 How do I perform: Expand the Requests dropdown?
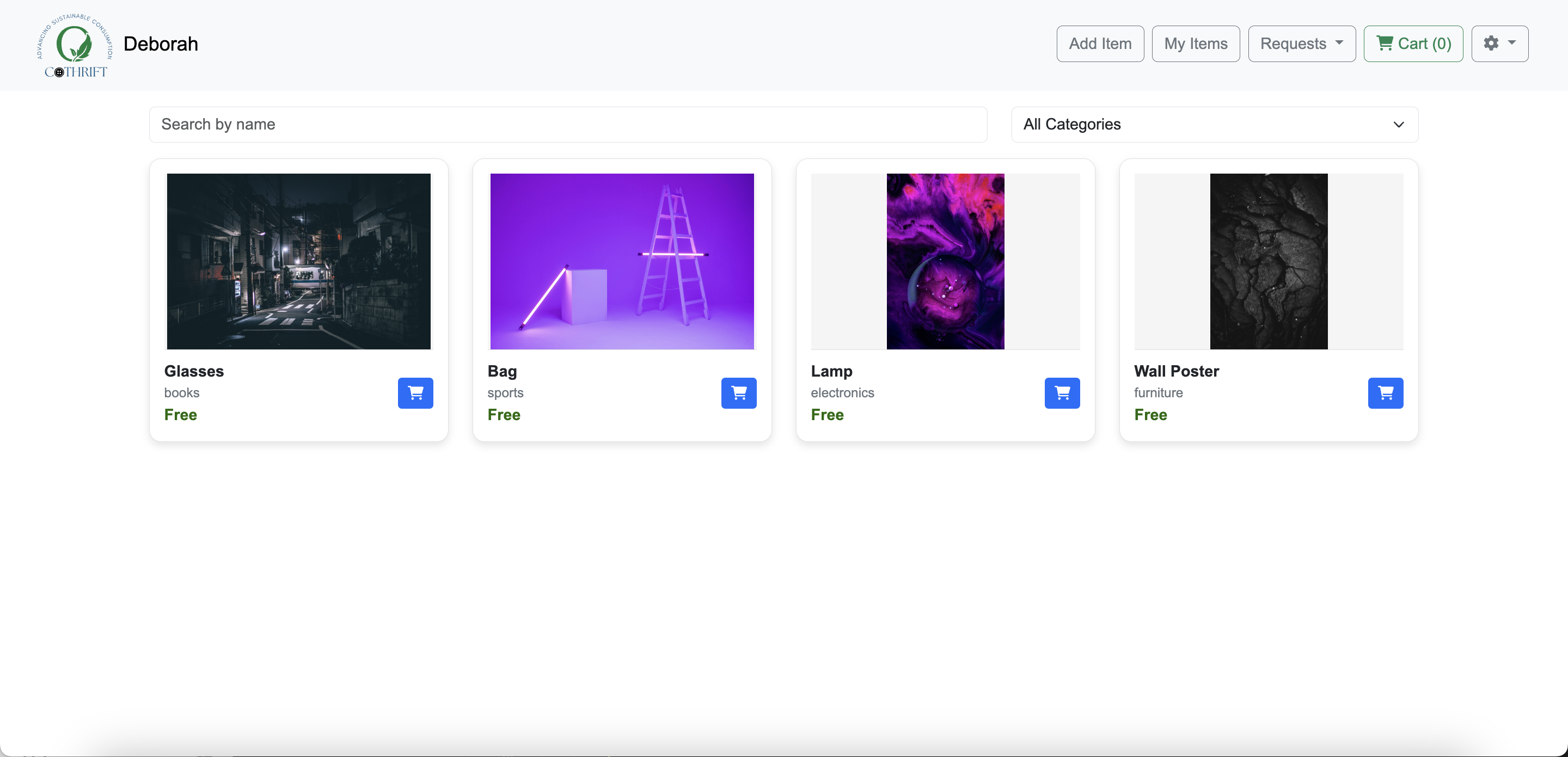tap(1301, 43)
